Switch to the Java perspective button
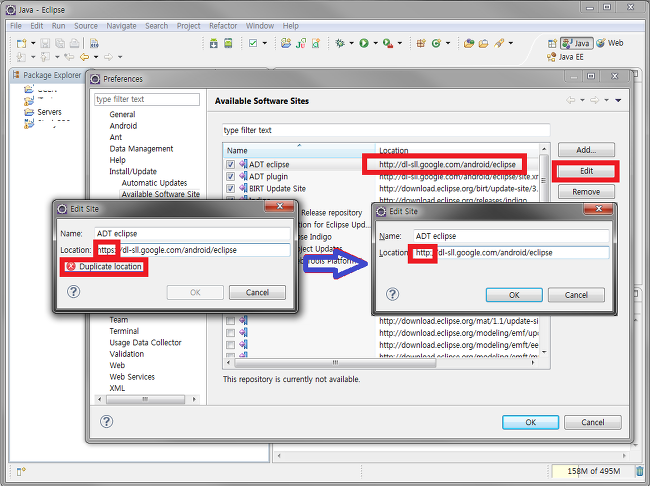The image size is (650, 486). (576, 43)
